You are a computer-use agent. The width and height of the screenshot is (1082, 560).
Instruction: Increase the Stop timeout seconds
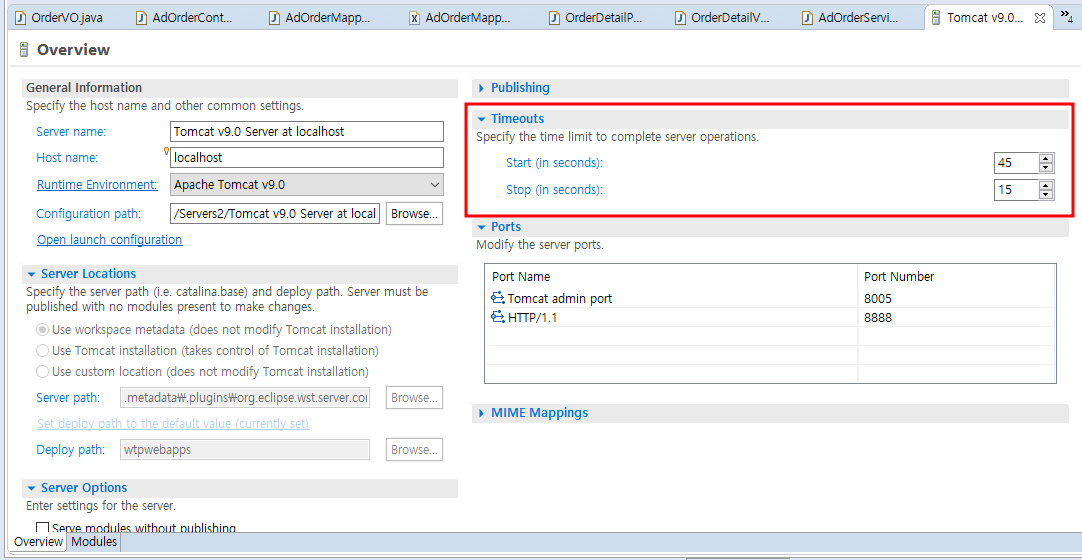1046,185
